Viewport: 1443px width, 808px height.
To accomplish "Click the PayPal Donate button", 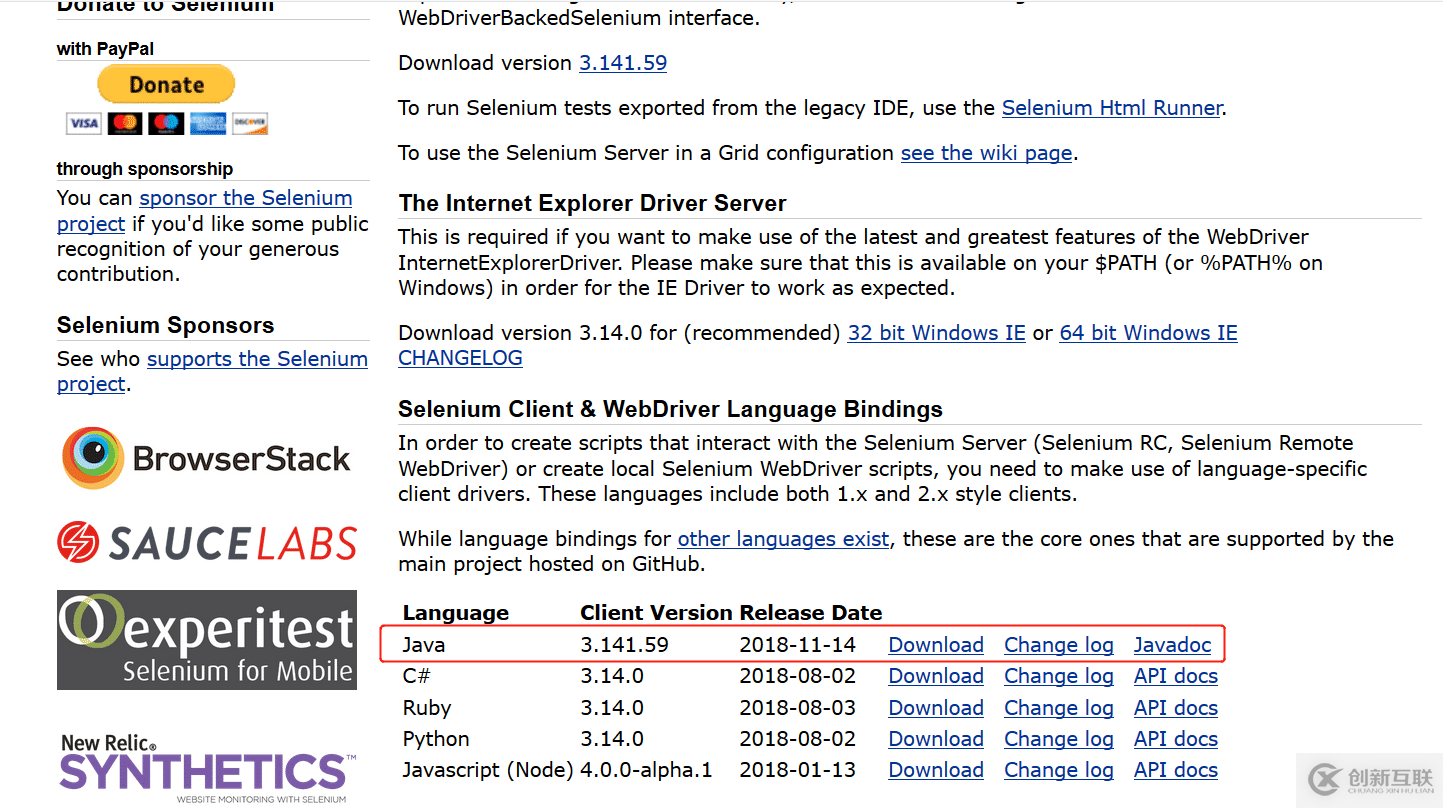I will (166, 84).
